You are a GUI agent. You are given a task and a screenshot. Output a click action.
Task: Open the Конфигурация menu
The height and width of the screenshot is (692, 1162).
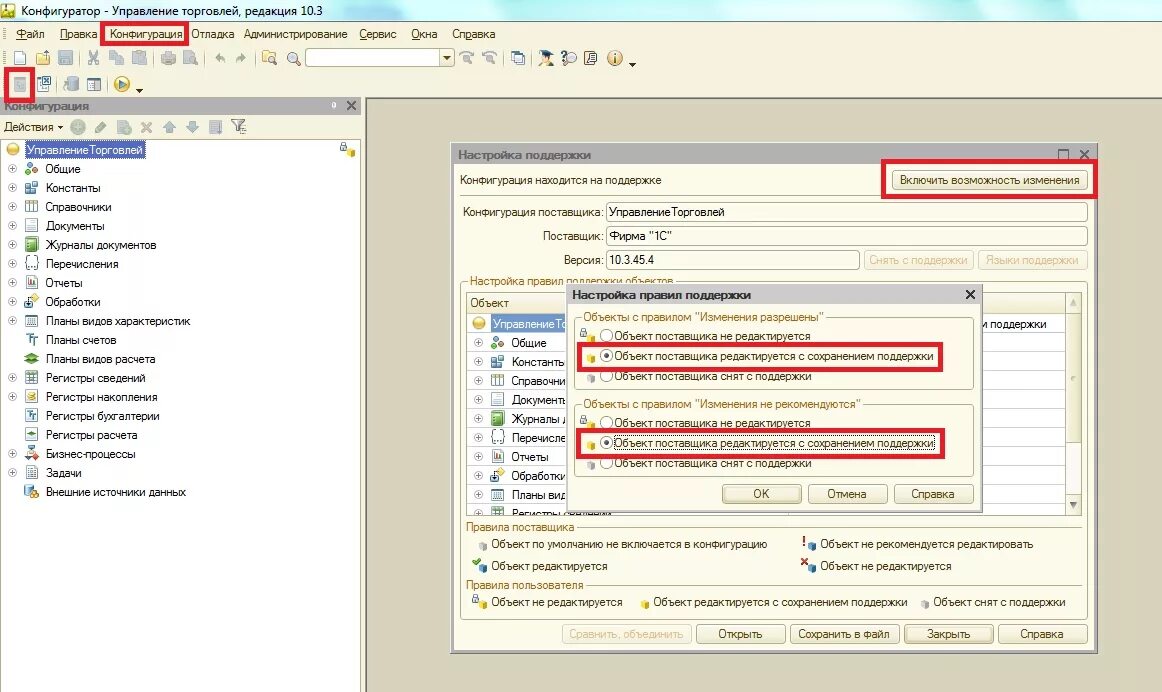click(146, 34)
